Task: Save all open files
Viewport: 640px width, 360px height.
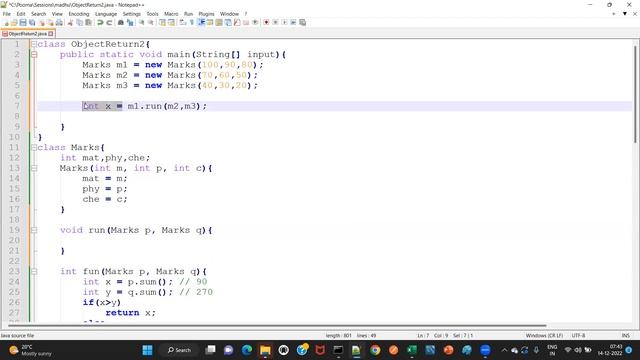Action: coord(32,22)
